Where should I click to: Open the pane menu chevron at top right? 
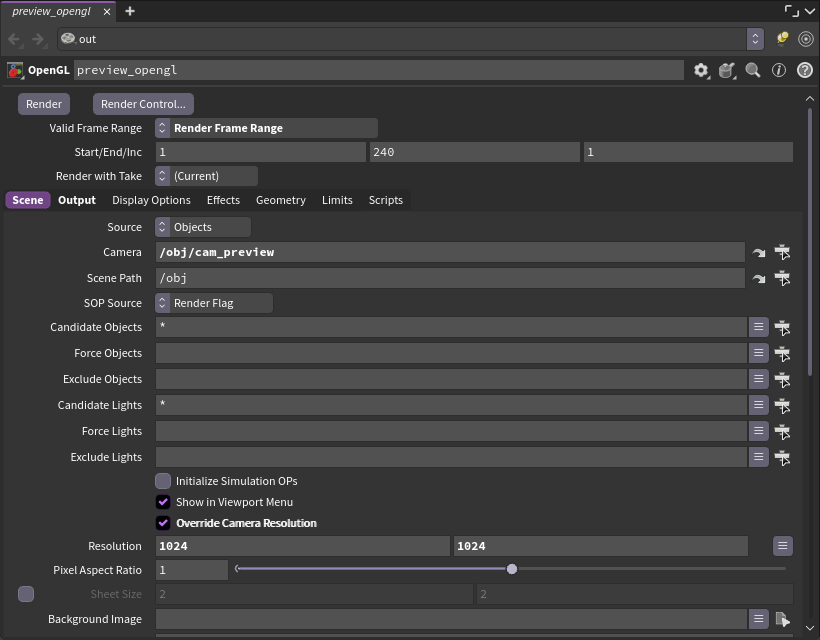tap(810, 11)
